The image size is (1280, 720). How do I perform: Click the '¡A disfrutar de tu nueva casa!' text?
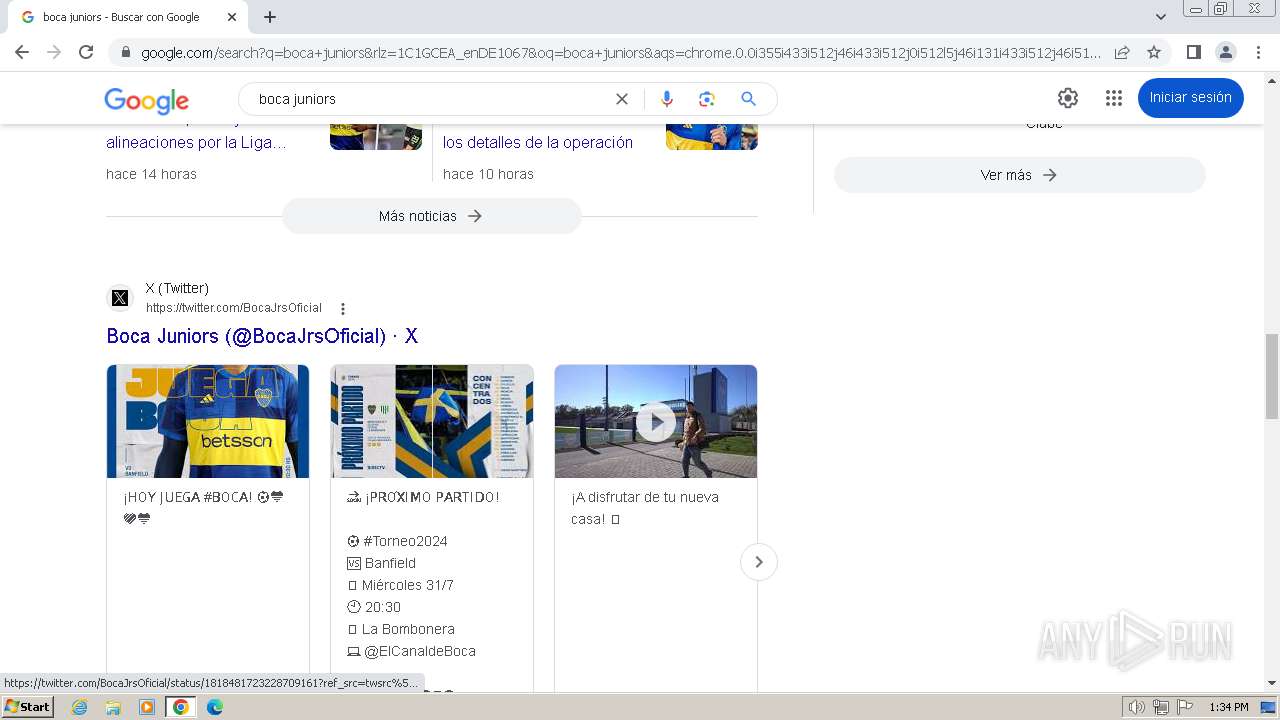645,508
